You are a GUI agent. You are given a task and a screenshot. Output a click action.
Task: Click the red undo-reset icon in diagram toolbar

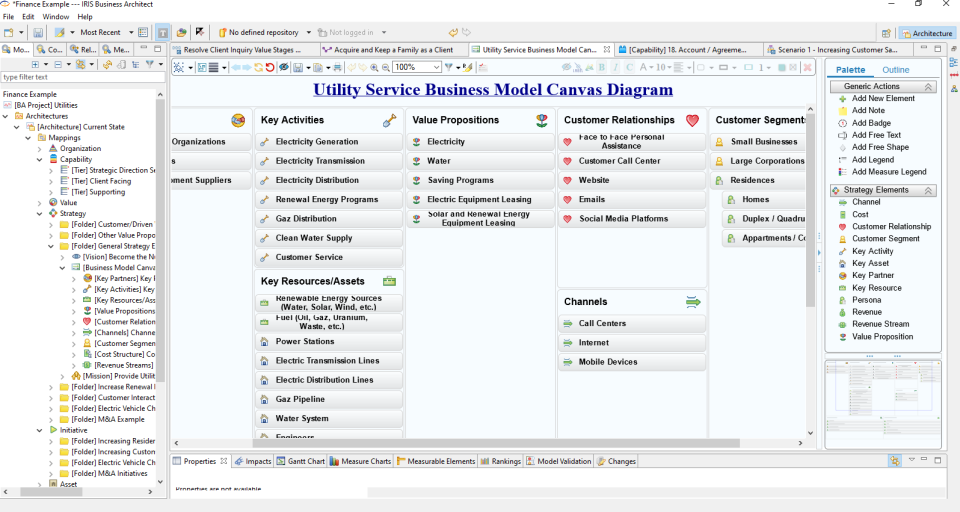270,67
